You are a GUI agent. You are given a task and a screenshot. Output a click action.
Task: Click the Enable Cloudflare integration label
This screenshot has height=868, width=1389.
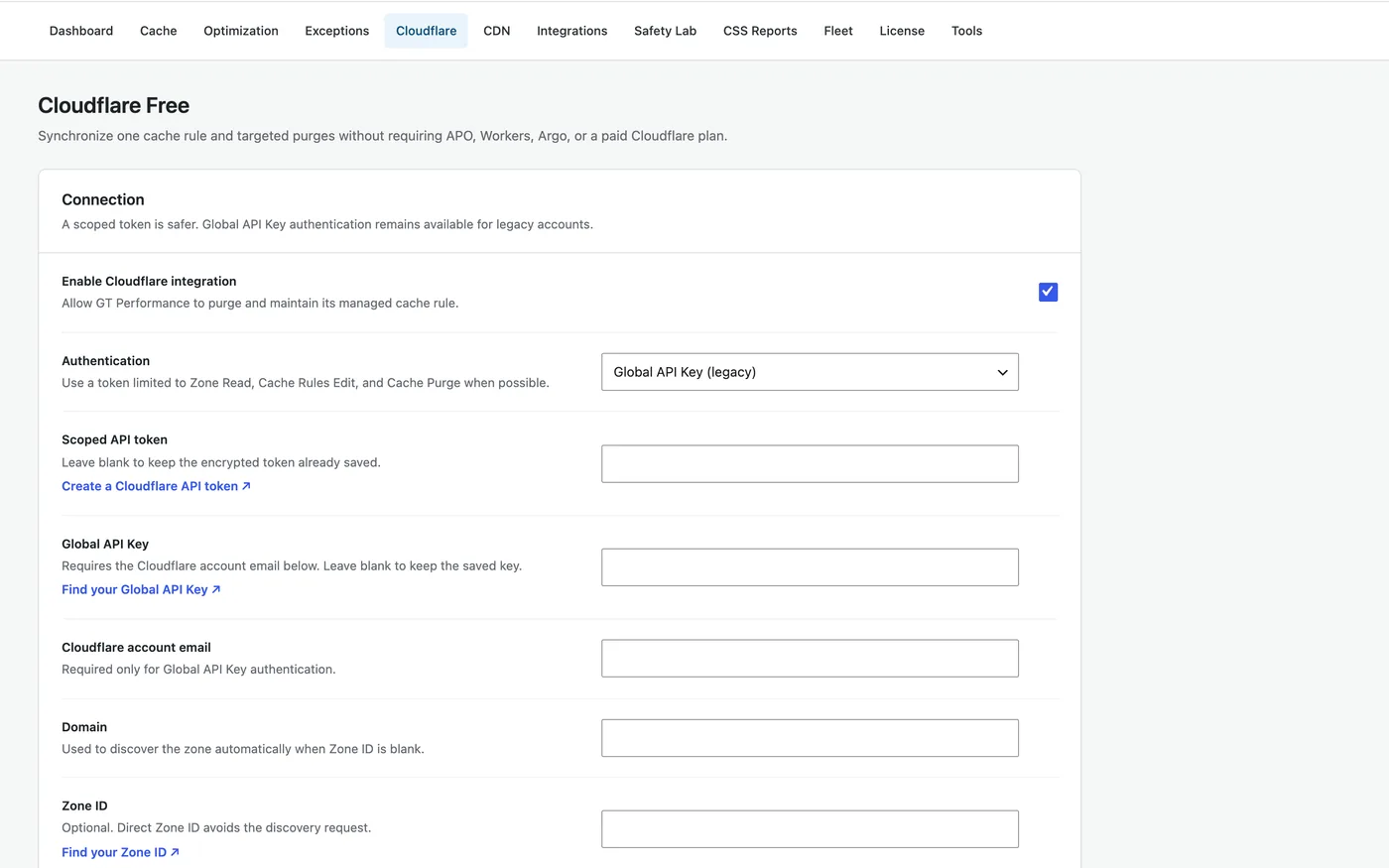149,282
